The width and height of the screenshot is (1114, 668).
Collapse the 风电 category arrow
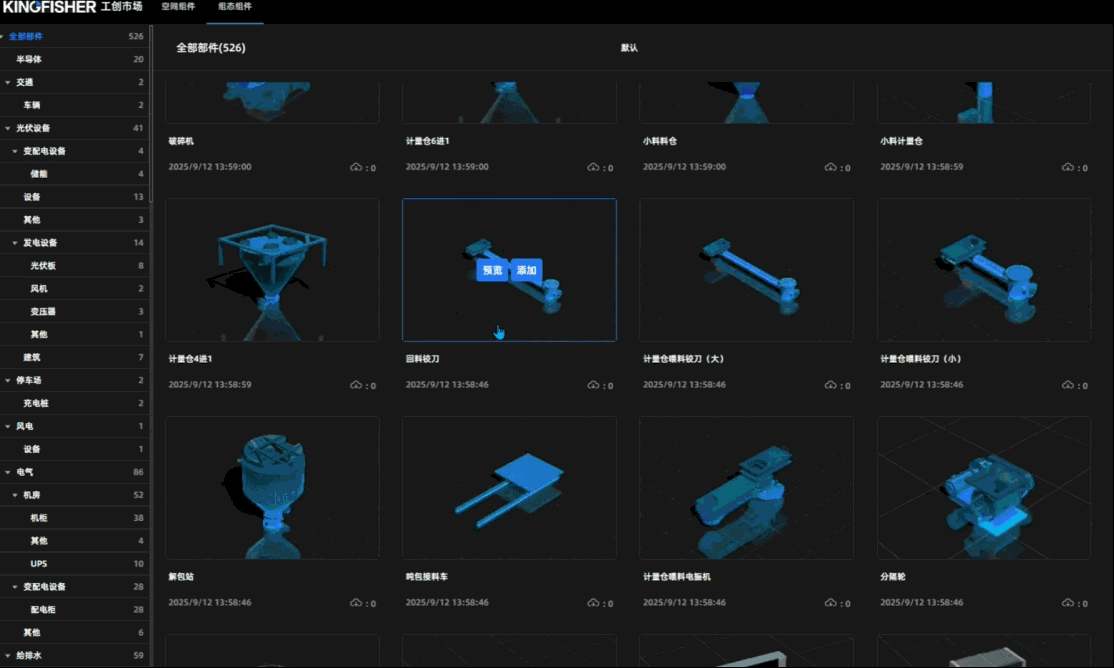tap(8, 426)
